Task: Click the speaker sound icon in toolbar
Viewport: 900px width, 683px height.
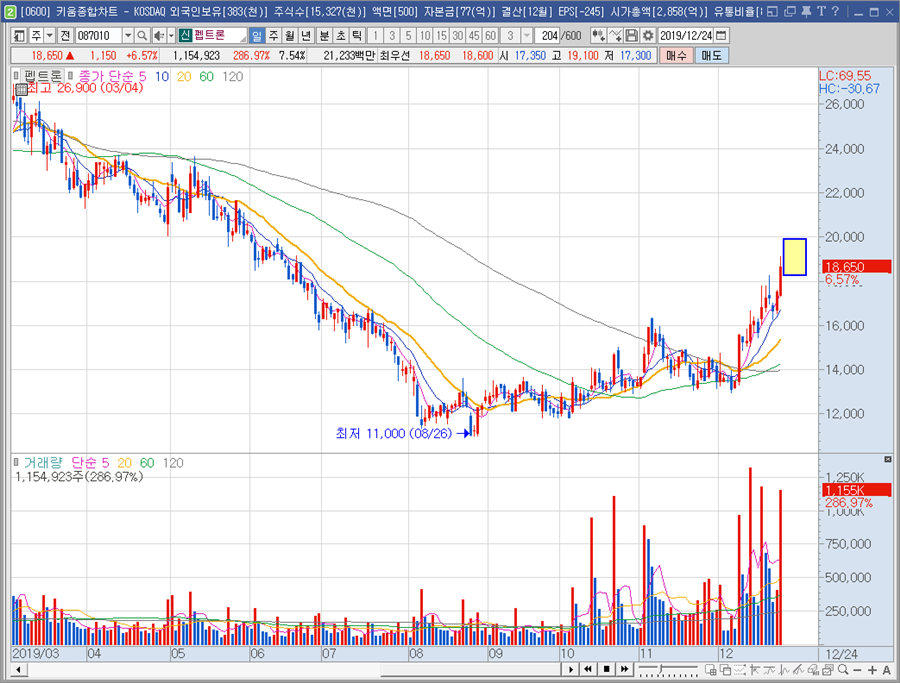Action: (x=158, y=36)
